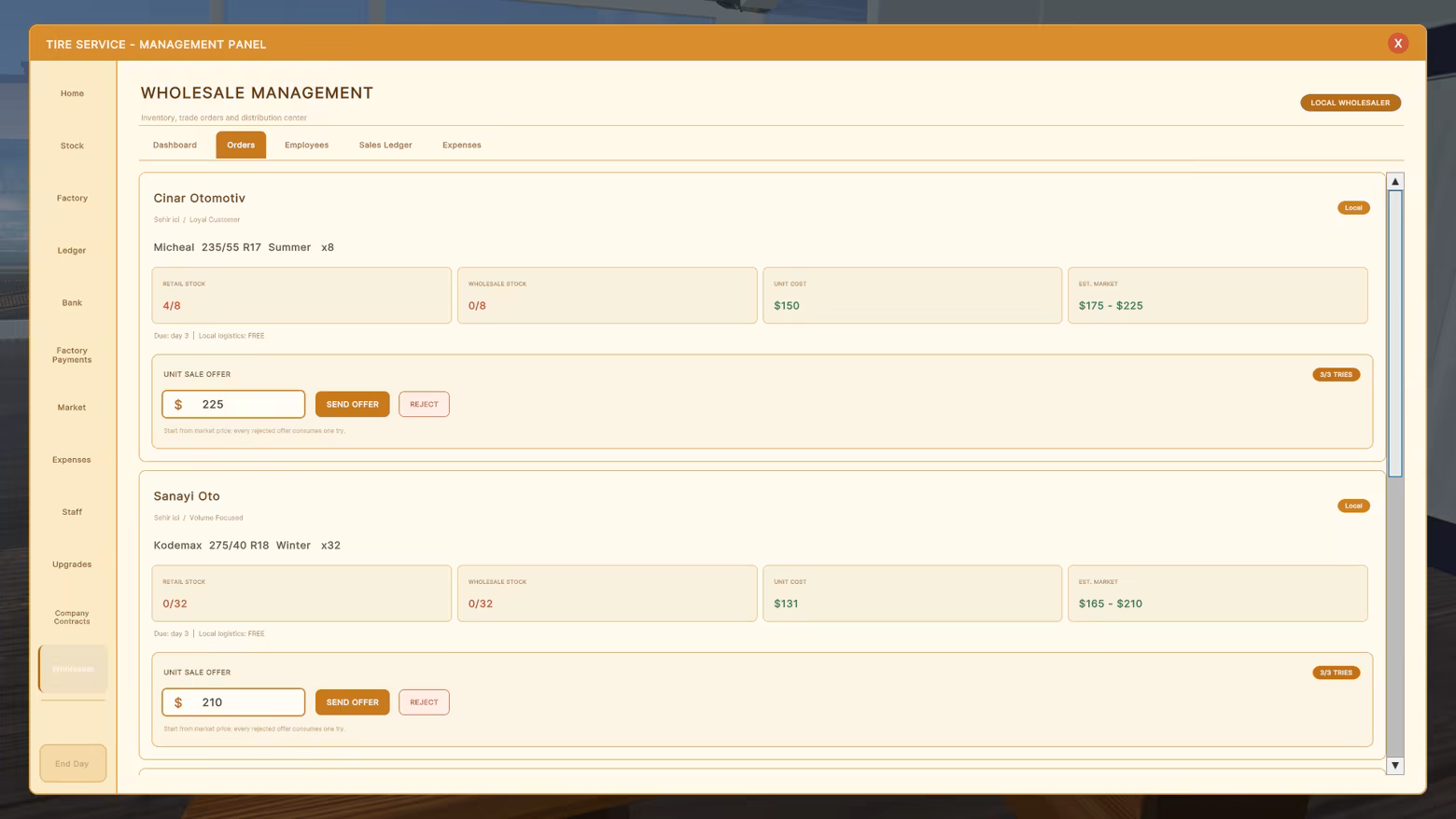
Task: Click Cinar Otomotiv 3/3 Tries badge
Action: pyautogui.click(x=1336, y=374)
